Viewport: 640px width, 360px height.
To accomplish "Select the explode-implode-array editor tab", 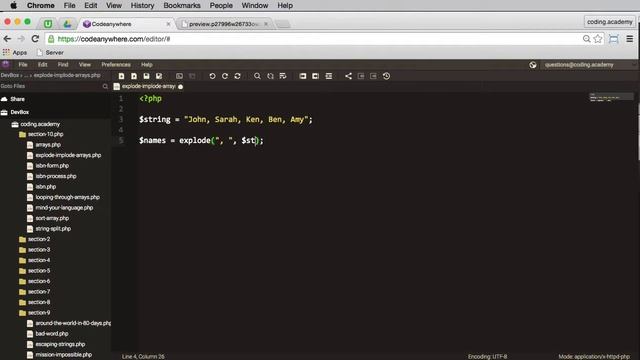I will tap(148, 86).
